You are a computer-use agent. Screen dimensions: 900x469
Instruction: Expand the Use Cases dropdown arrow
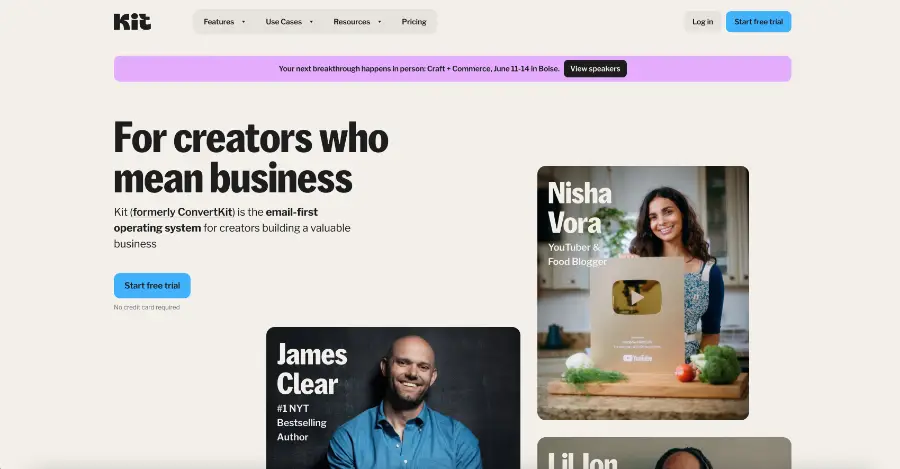(x=311, y=22)
